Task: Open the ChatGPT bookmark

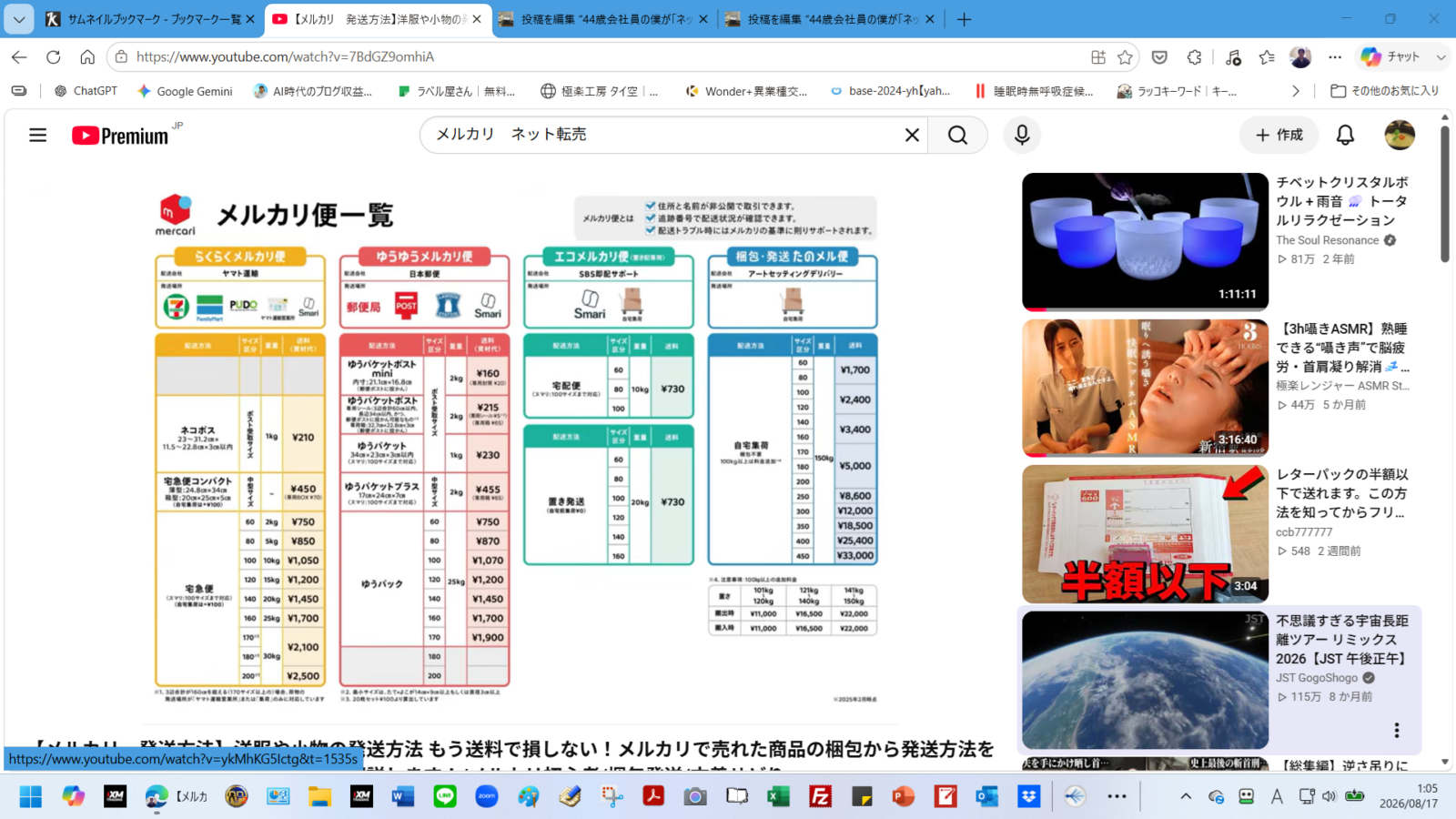Action: point(86,91)
